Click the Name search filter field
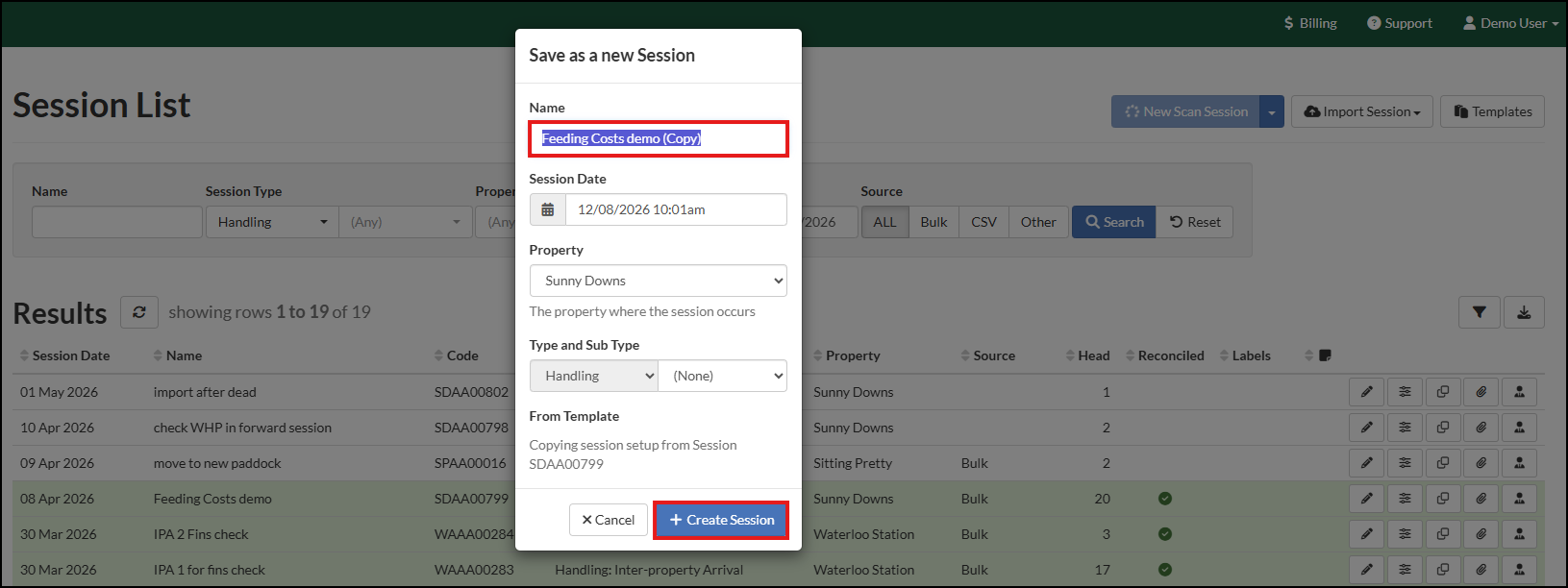This screenshot has width=1568, height=588. click(x=117, y=222)
